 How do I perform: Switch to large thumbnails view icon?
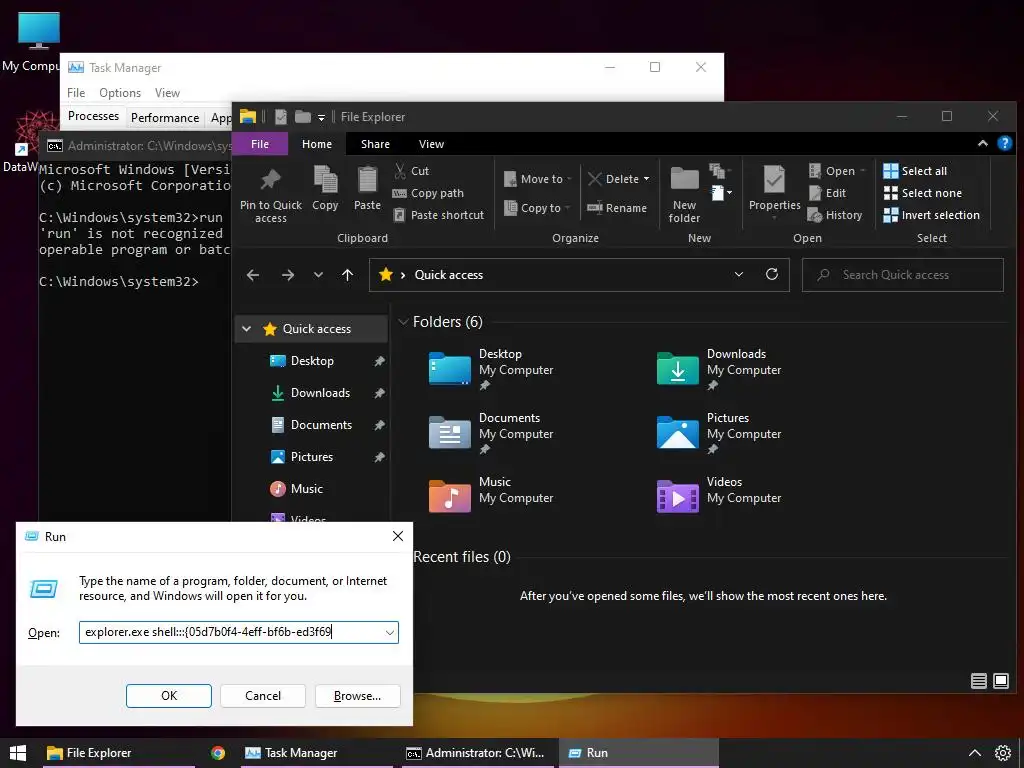(x=1000, y=681)
